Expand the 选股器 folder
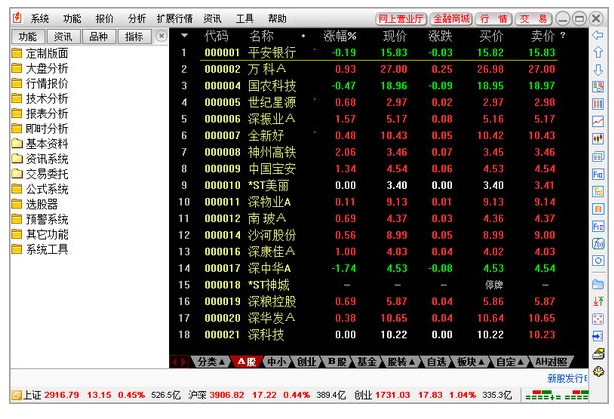The width and height of the screenshot is (614, 419). 34,204
